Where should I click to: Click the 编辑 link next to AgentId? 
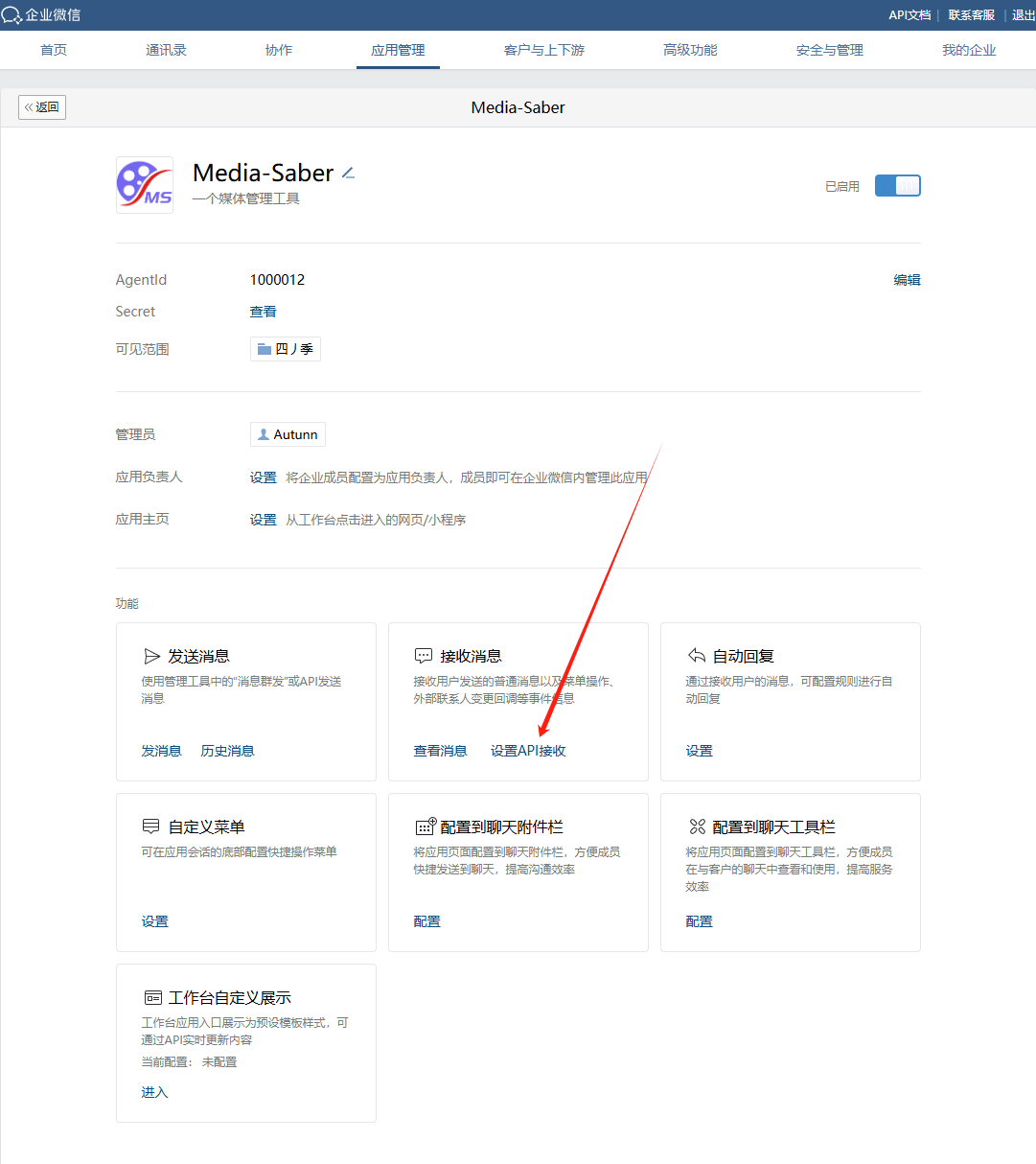[x=907, y=280]
